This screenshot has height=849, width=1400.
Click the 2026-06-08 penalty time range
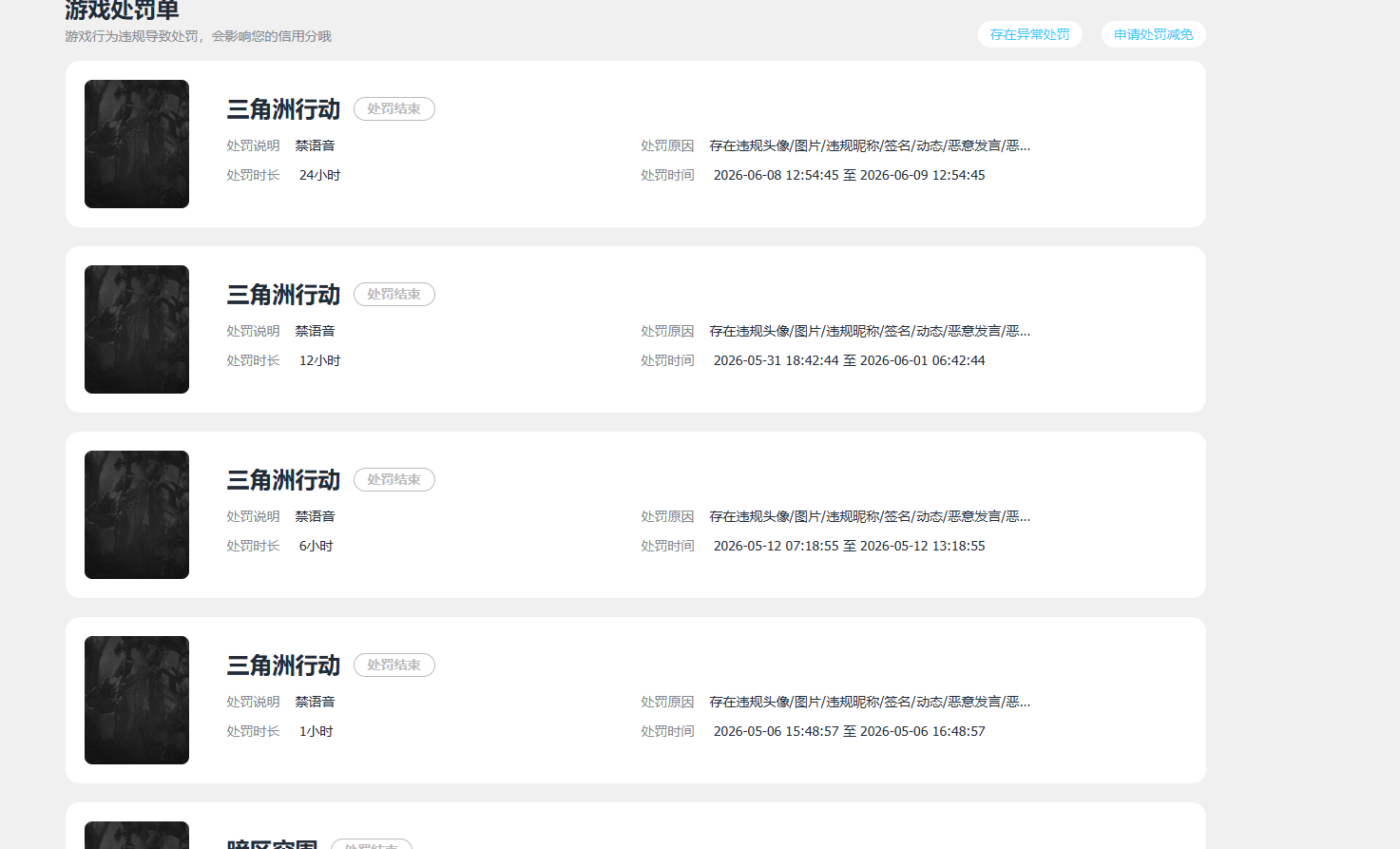(x=849, y=175)
